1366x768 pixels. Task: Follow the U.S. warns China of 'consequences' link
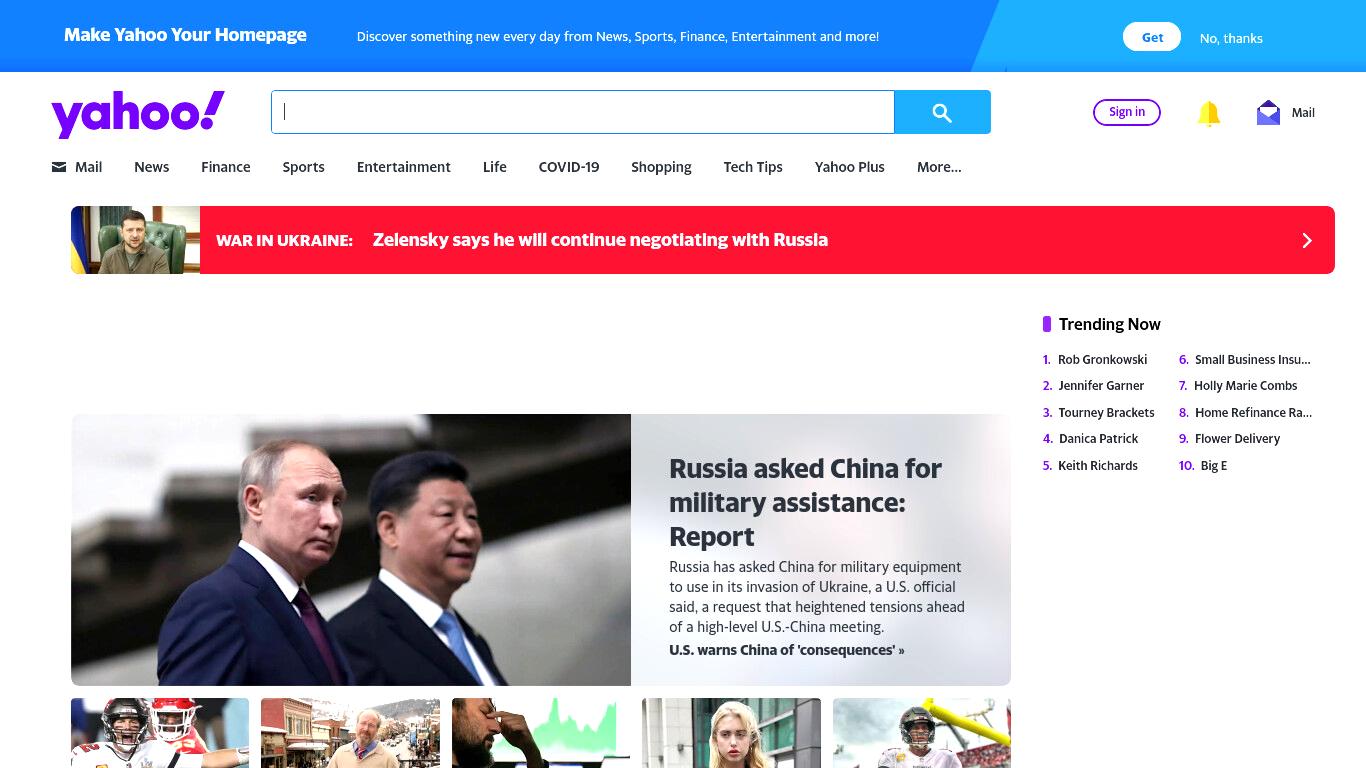(x=787, y=650)
